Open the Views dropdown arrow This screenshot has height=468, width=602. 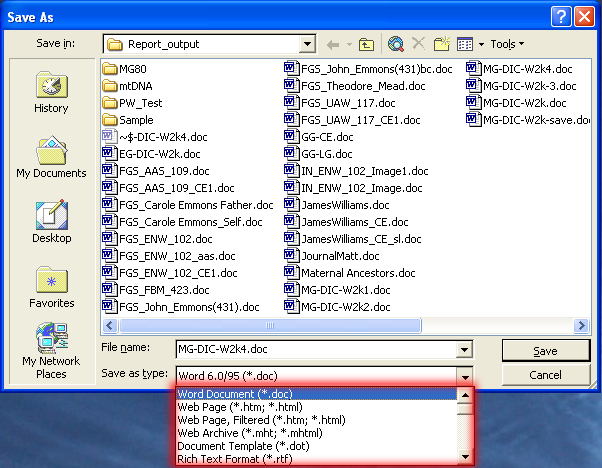tap(481, 45)
